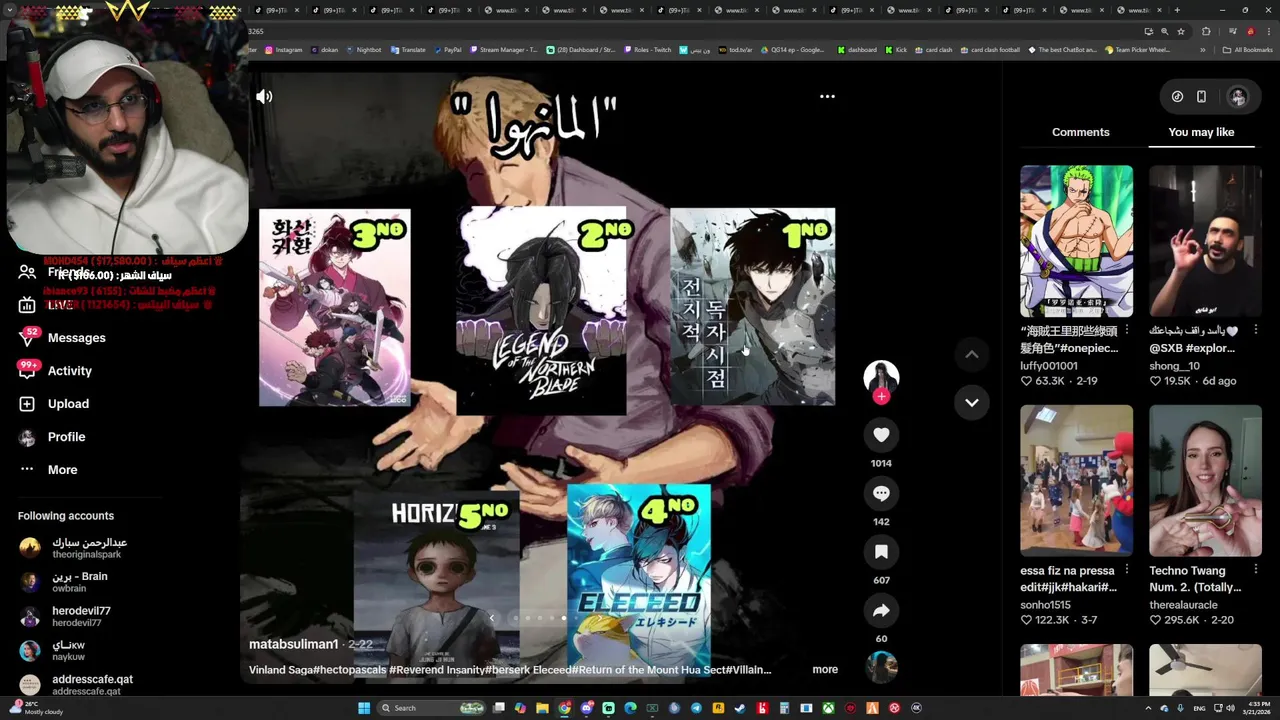Open options dots for shong__10 video
This screenshot has width=1280, height=720.
(x=1256, y=330)
